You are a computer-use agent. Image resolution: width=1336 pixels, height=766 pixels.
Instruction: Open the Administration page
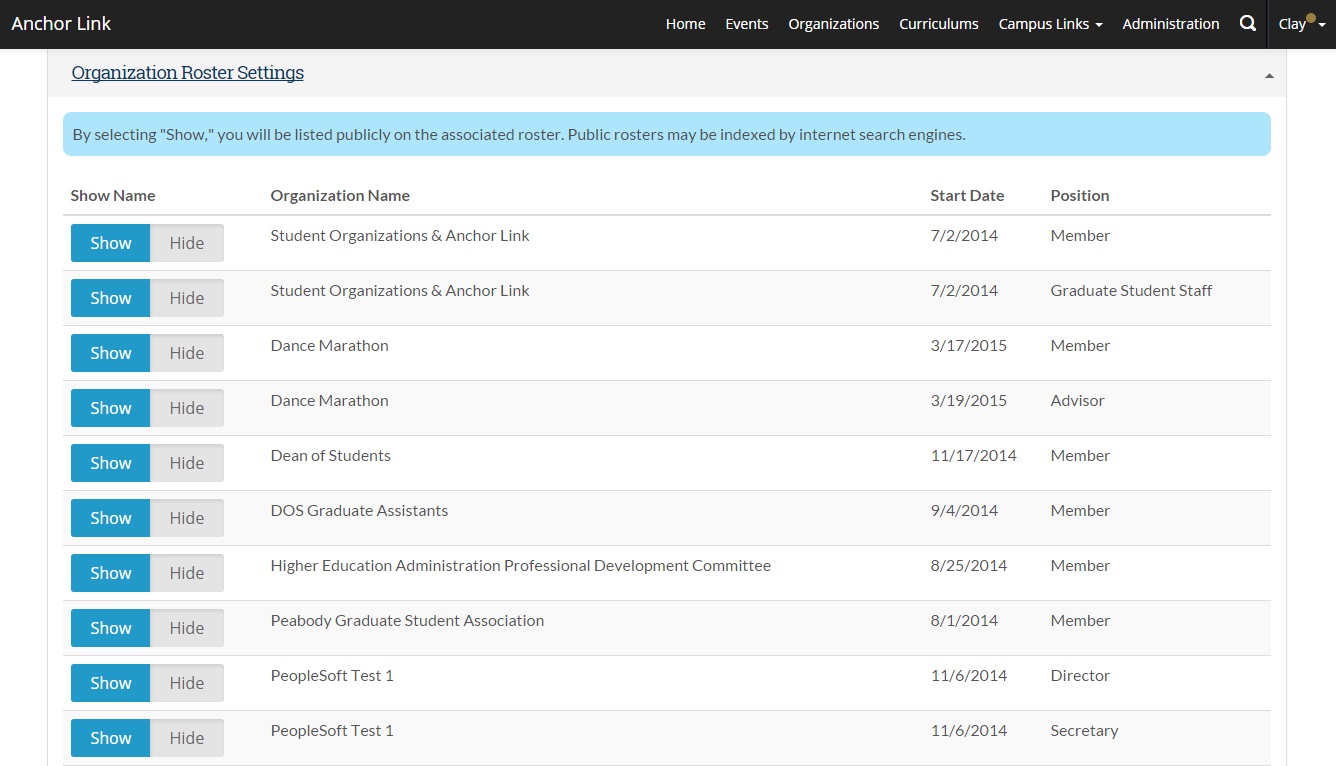(x=1170, y=24)
